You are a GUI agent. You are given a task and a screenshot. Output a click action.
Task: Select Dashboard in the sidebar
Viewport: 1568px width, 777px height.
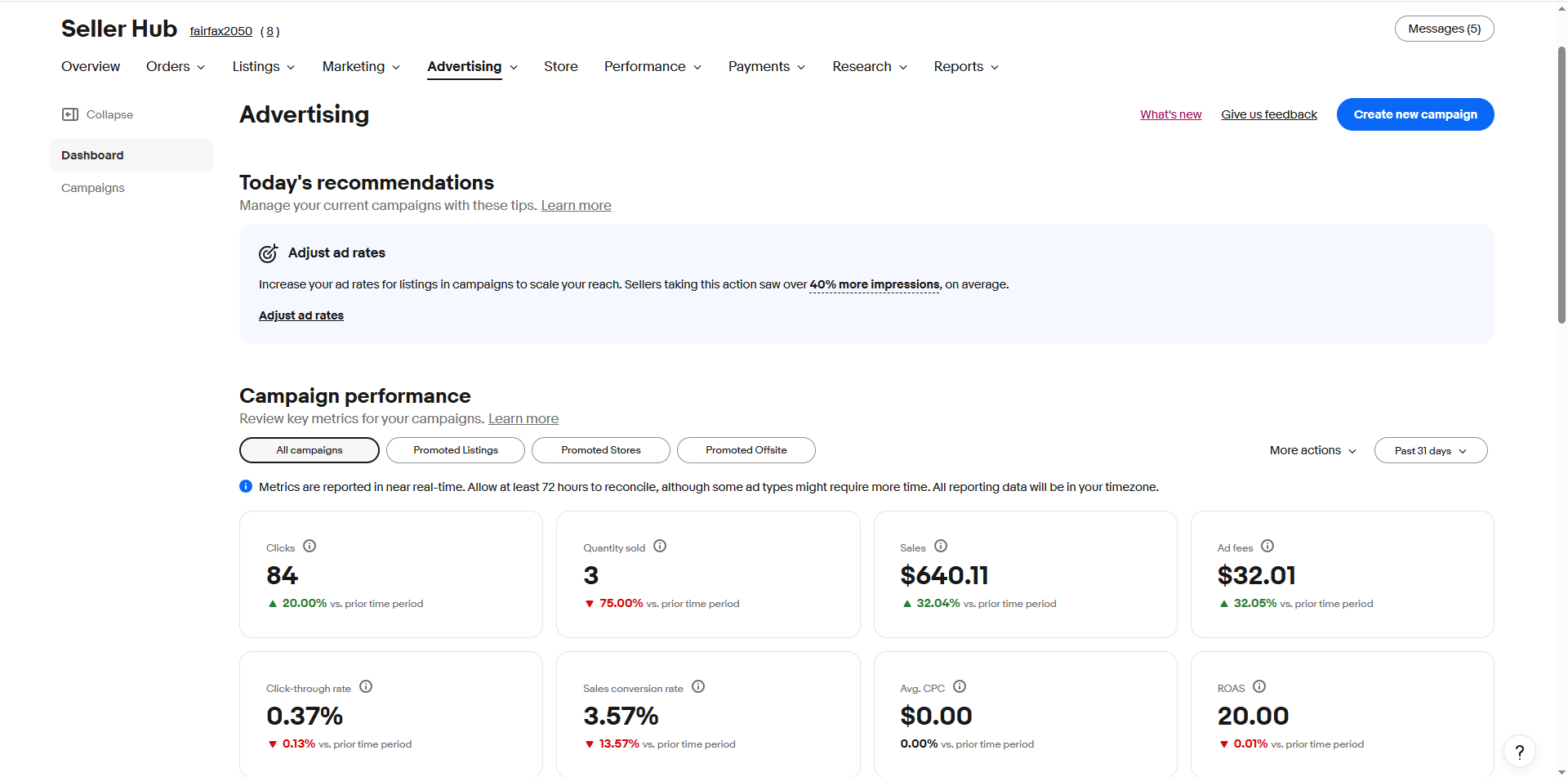click(131, 155)
